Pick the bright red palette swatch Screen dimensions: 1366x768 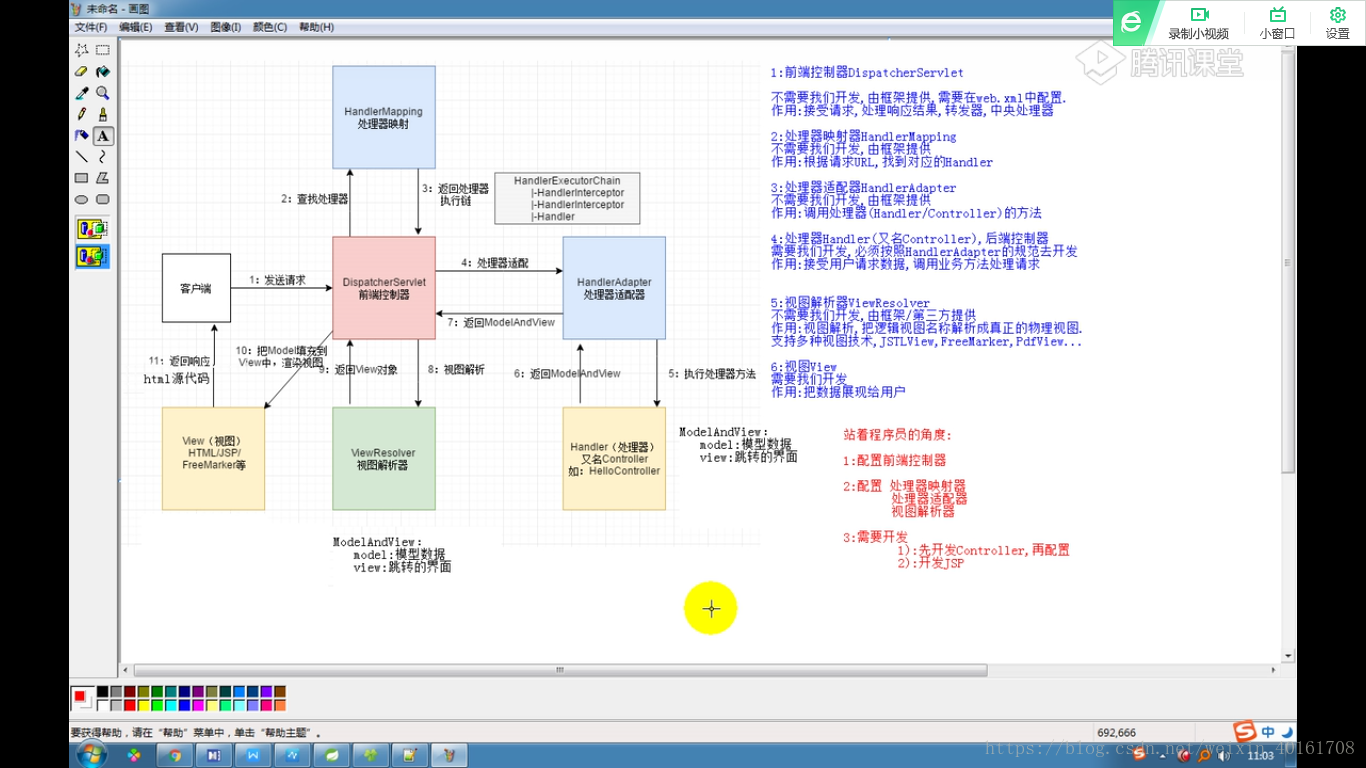(x=130, y=705)
